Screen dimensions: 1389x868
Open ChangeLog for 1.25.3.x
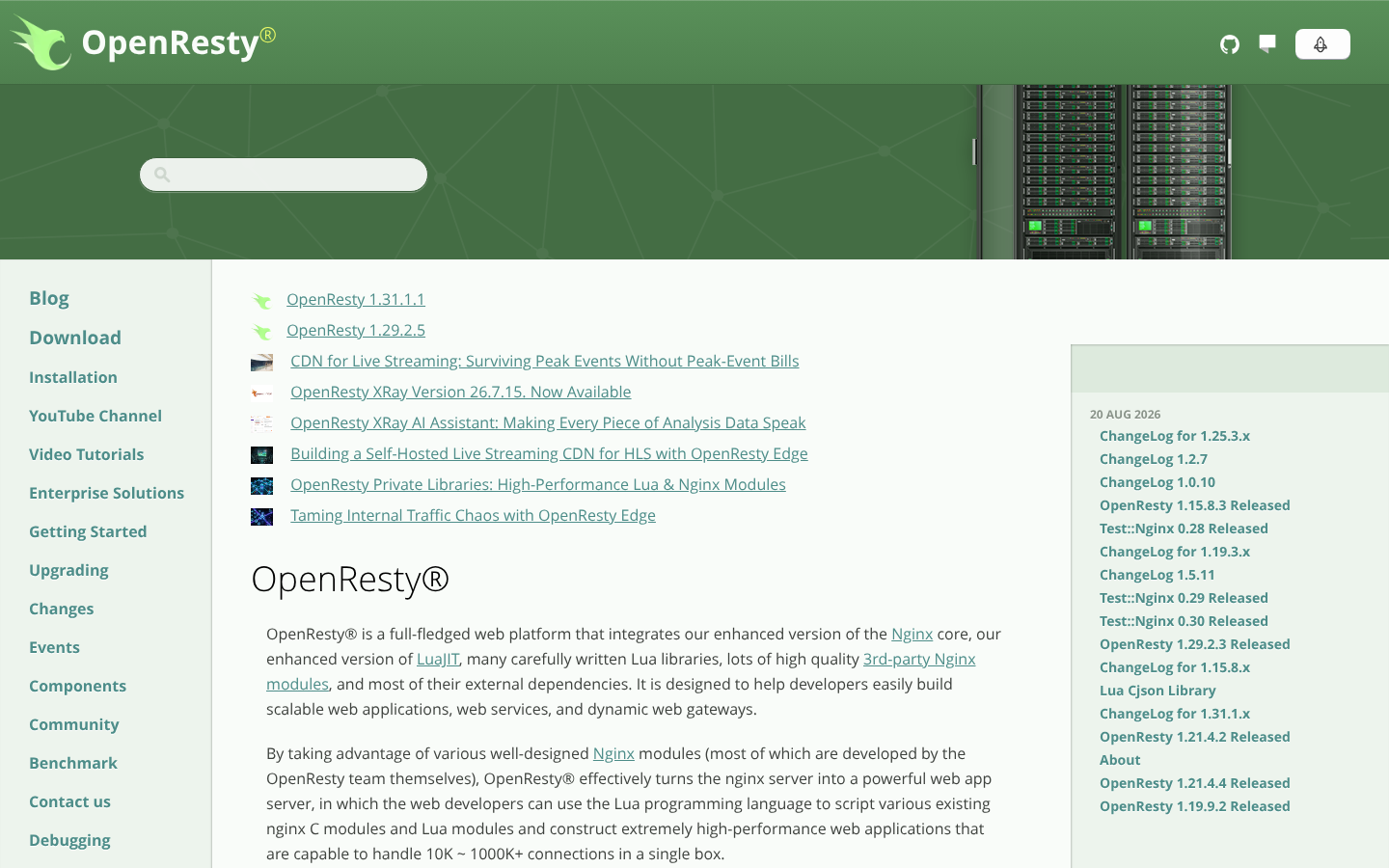(x=1175, y=436)
